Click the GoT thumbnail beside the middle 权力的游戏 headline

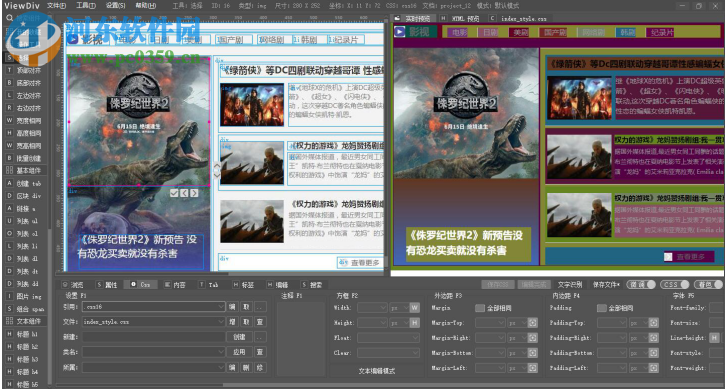click(x=252, y=163)
